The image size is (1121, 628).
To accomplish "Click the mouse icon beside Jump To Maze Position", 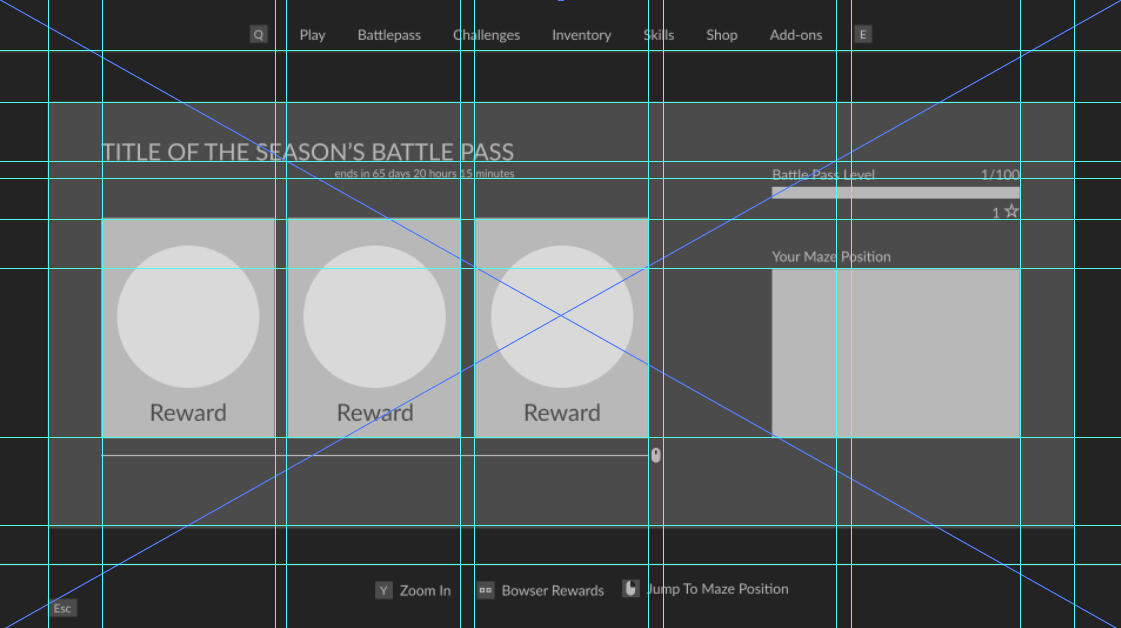I will coord(629,589).
